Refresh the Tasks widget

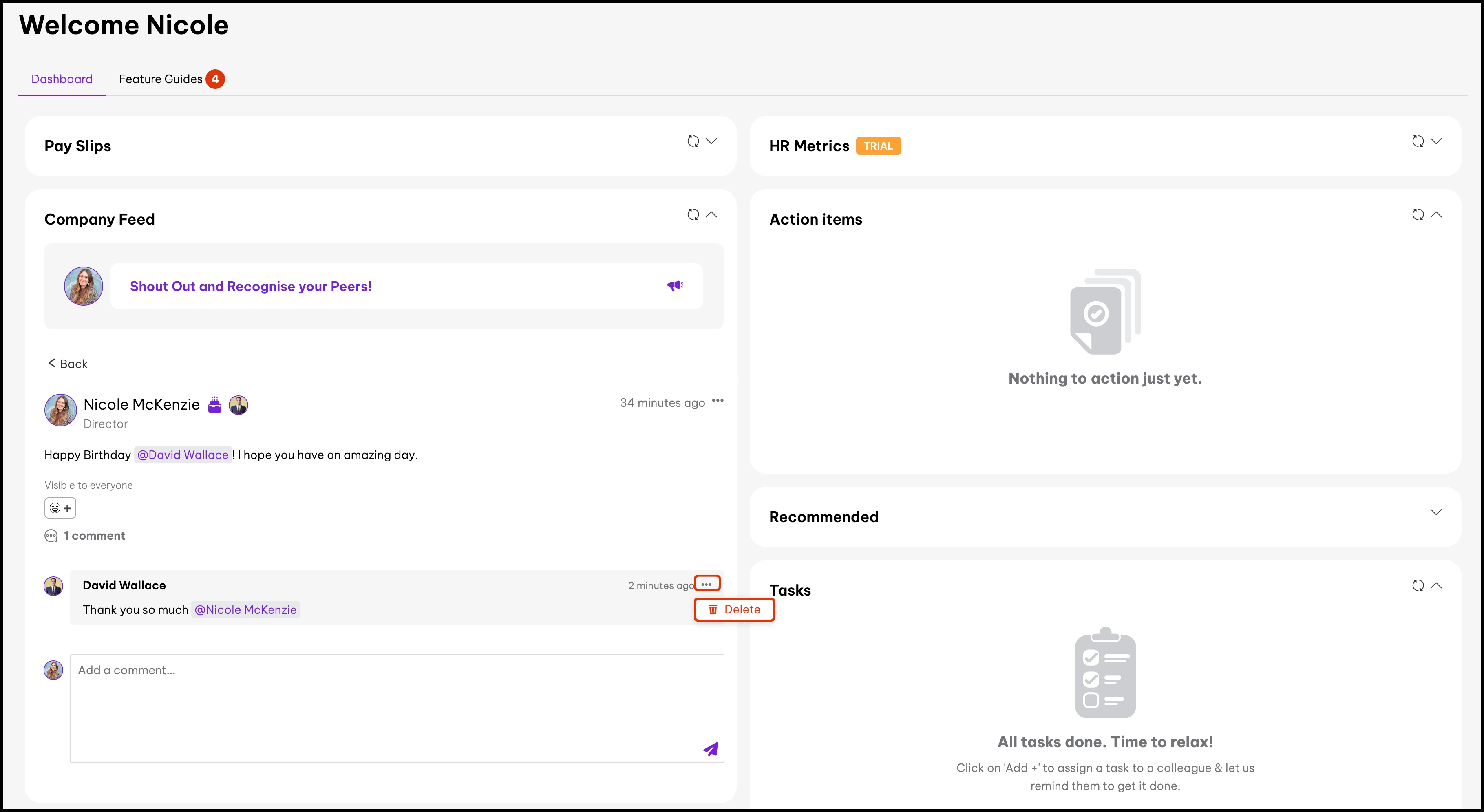pos(1418,586)
